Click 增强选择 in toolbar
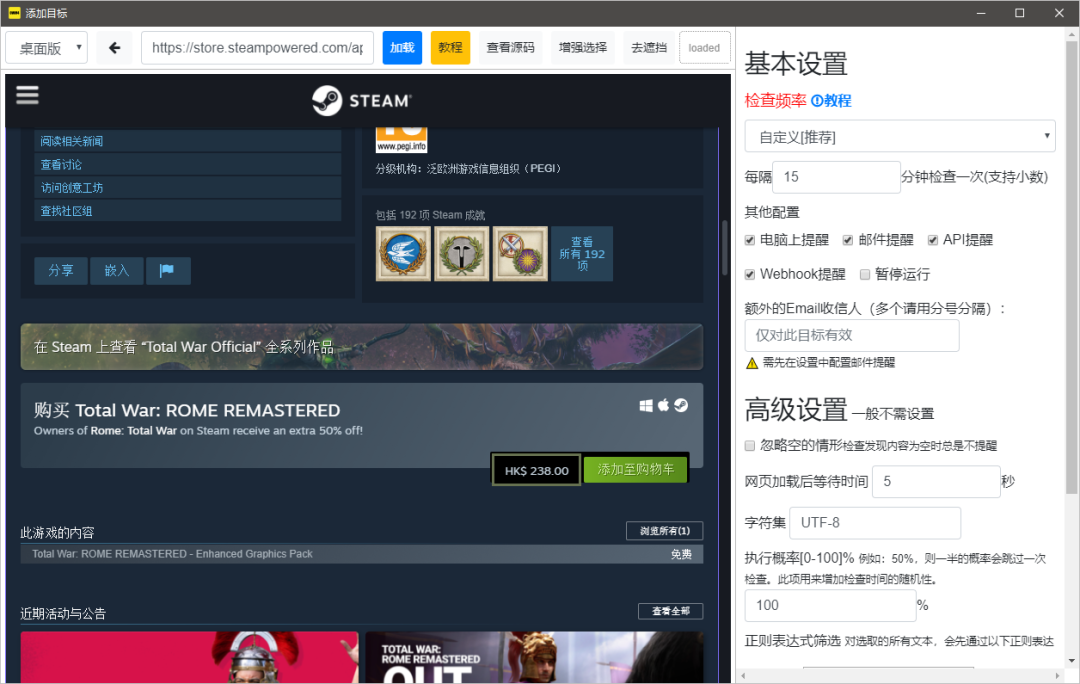The width and height of the screenshot is (1080, 684). [583, 48]
